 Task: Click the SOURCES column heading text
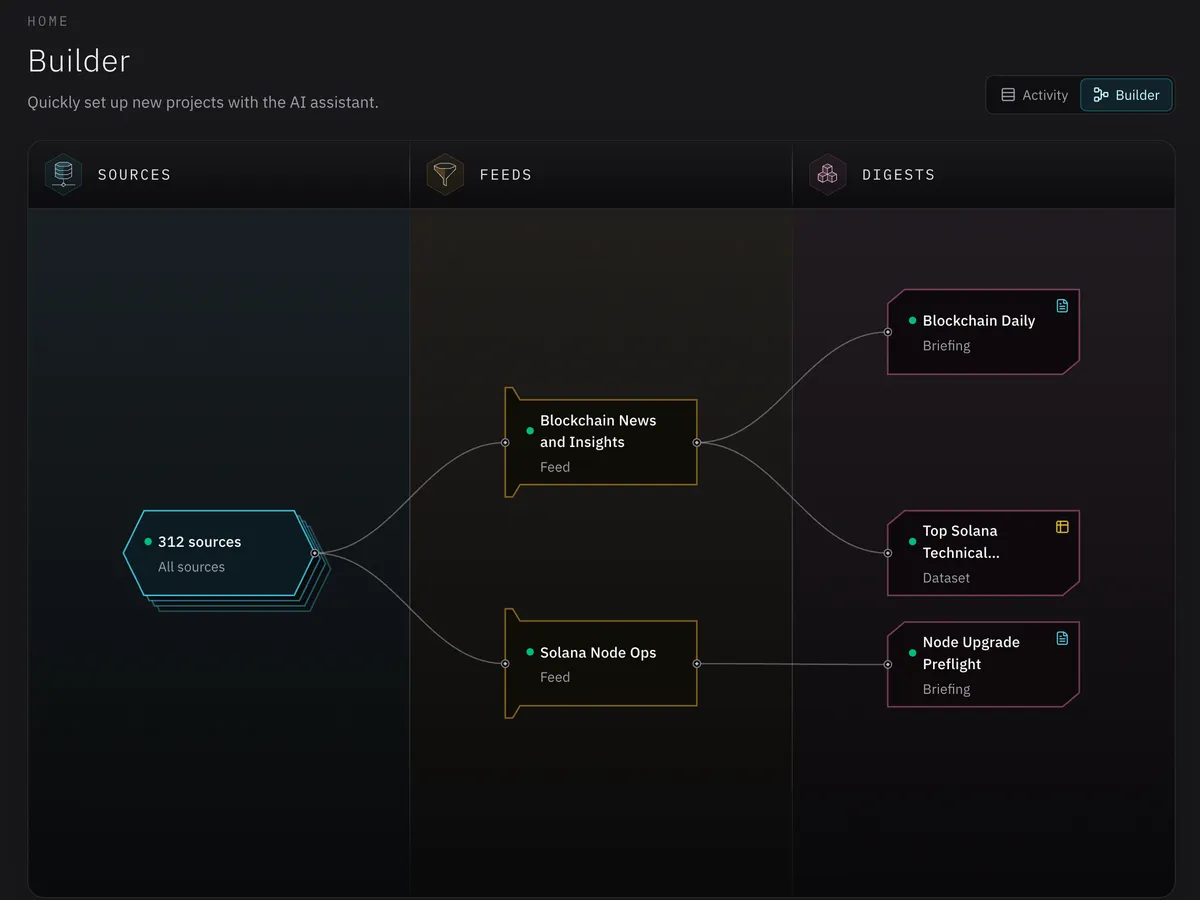(134, 175)
